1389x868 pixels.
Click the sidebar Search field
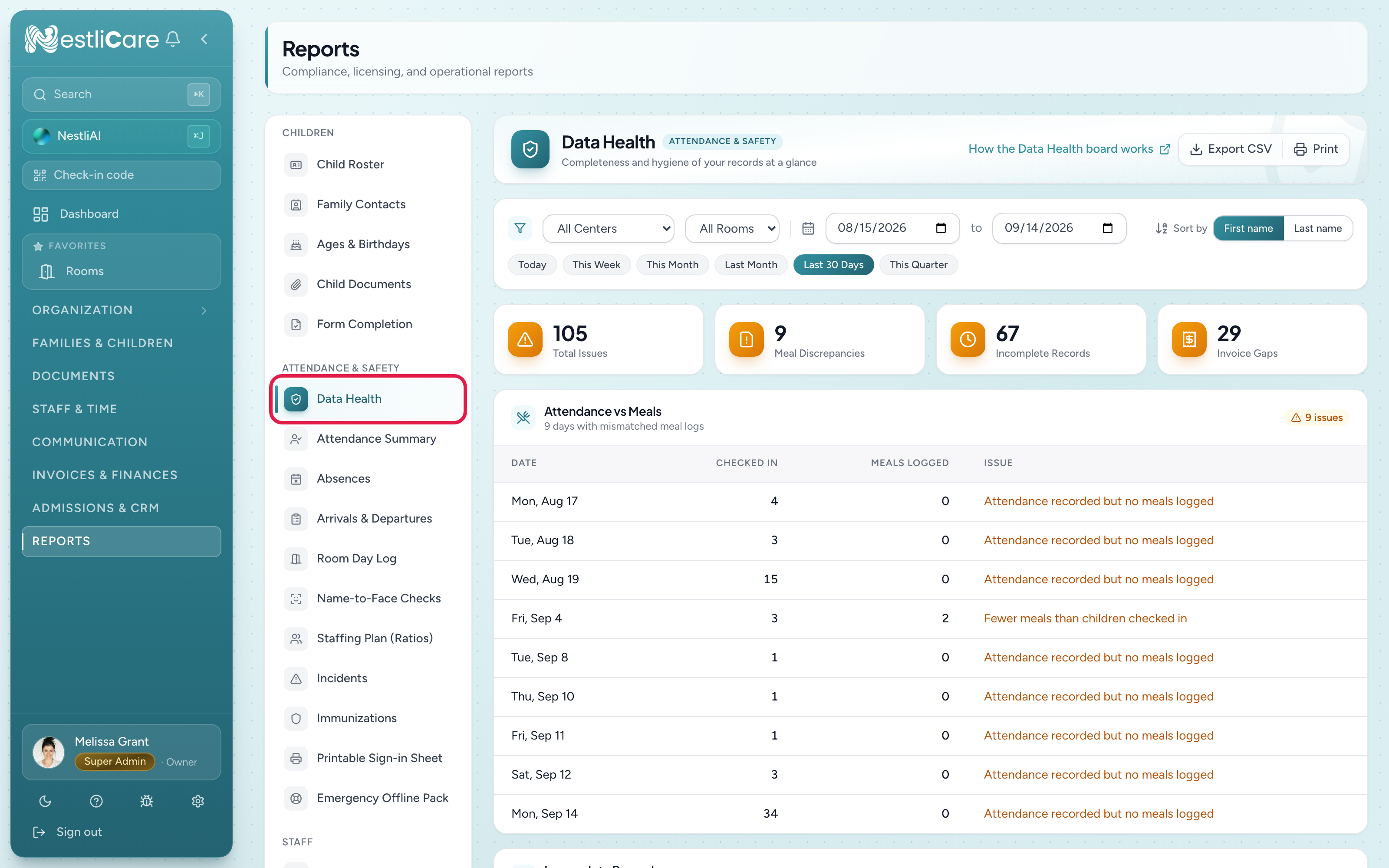[x=121, y=94]
